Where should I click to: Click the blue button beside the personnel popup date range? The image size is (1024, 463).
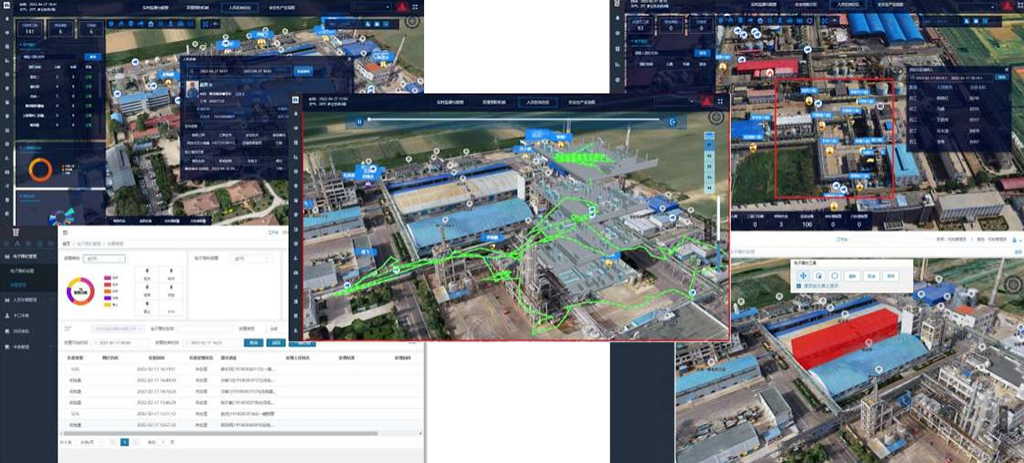click(x=304, y=71)
